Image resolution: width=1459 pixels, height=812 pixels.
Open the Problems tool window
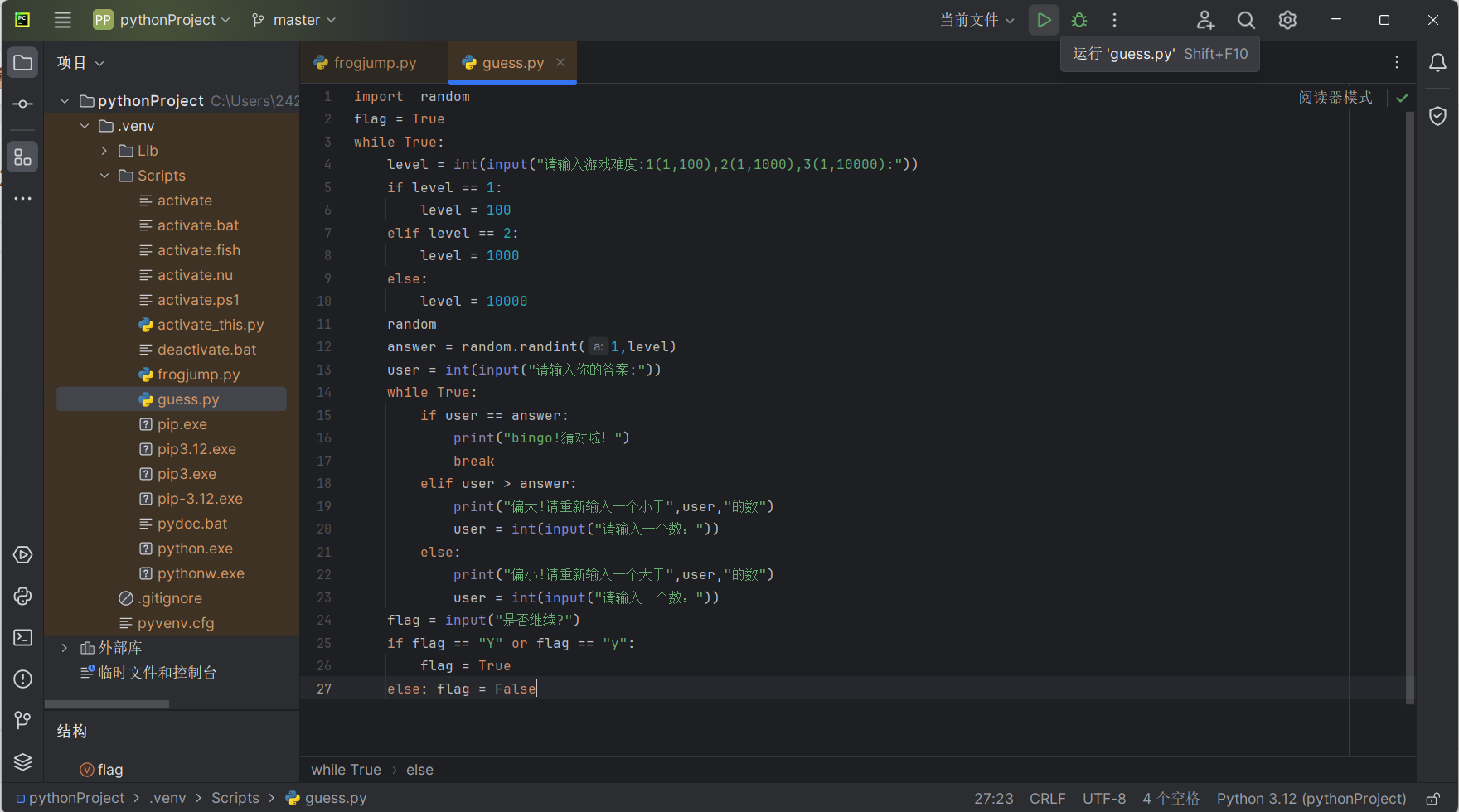click(x=23, y=679)
